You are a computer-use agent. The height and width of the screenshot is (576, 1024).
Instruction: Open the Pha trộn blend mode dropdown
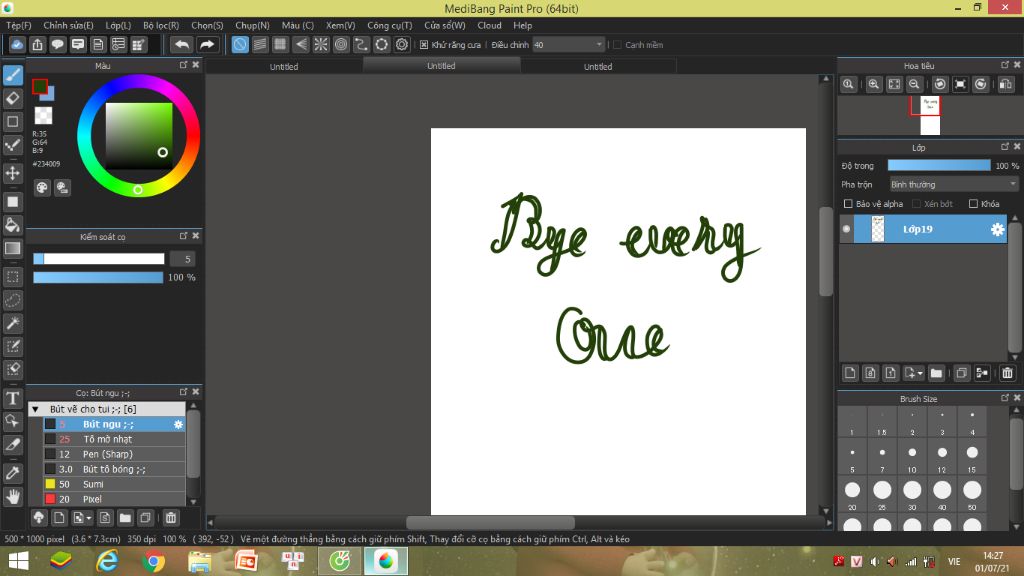click(954, 185)
